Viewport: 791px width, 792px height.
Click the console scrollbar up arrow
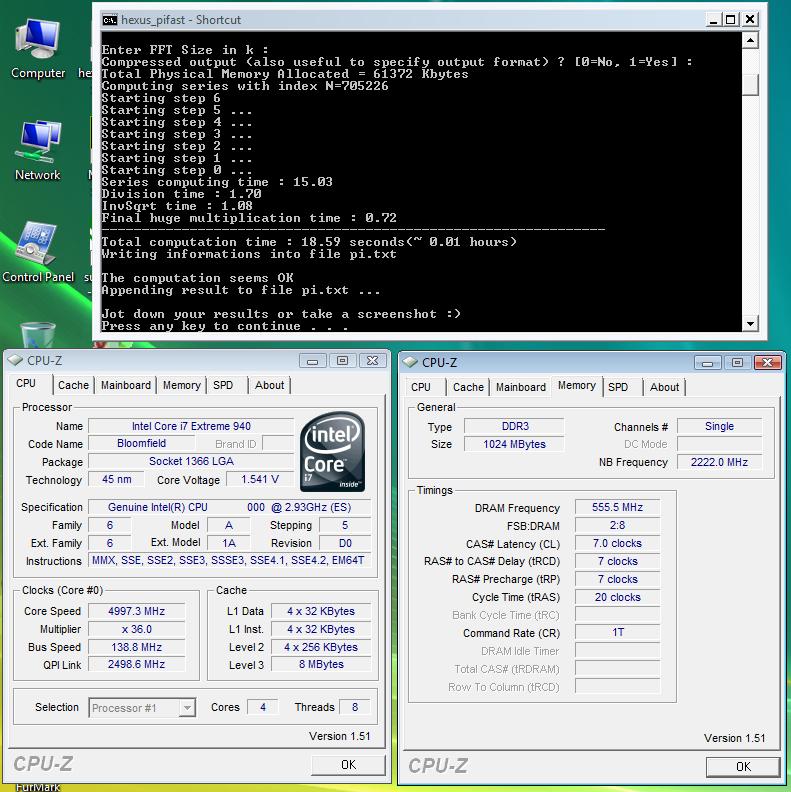[751, 40]
